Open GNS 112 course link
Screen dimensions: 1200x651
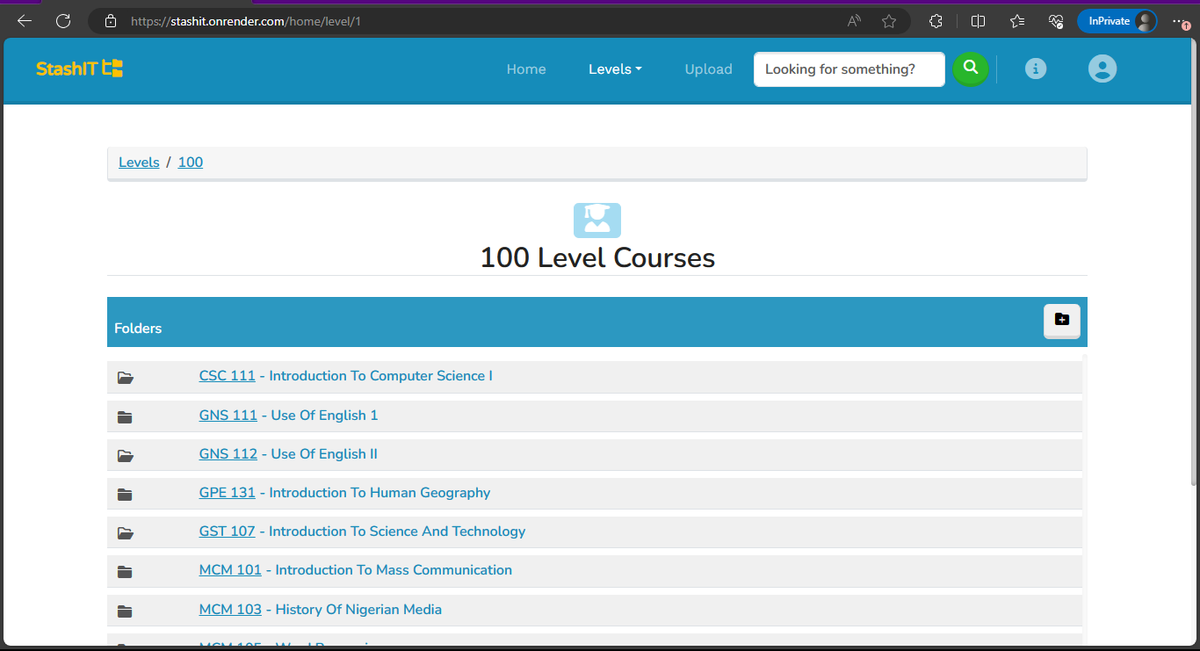228,454
